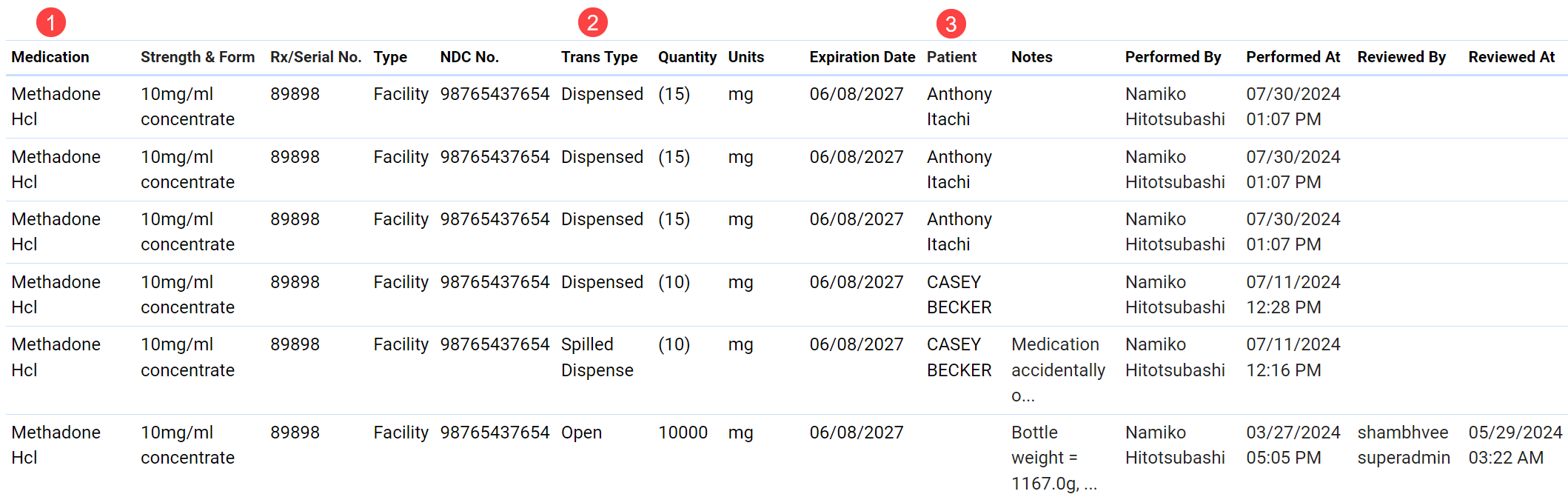The height and width of the screenshot is (494, 1568).
Task: Click the Reviewed At date 05/29/2024
Action: (x=1515, y=433)
